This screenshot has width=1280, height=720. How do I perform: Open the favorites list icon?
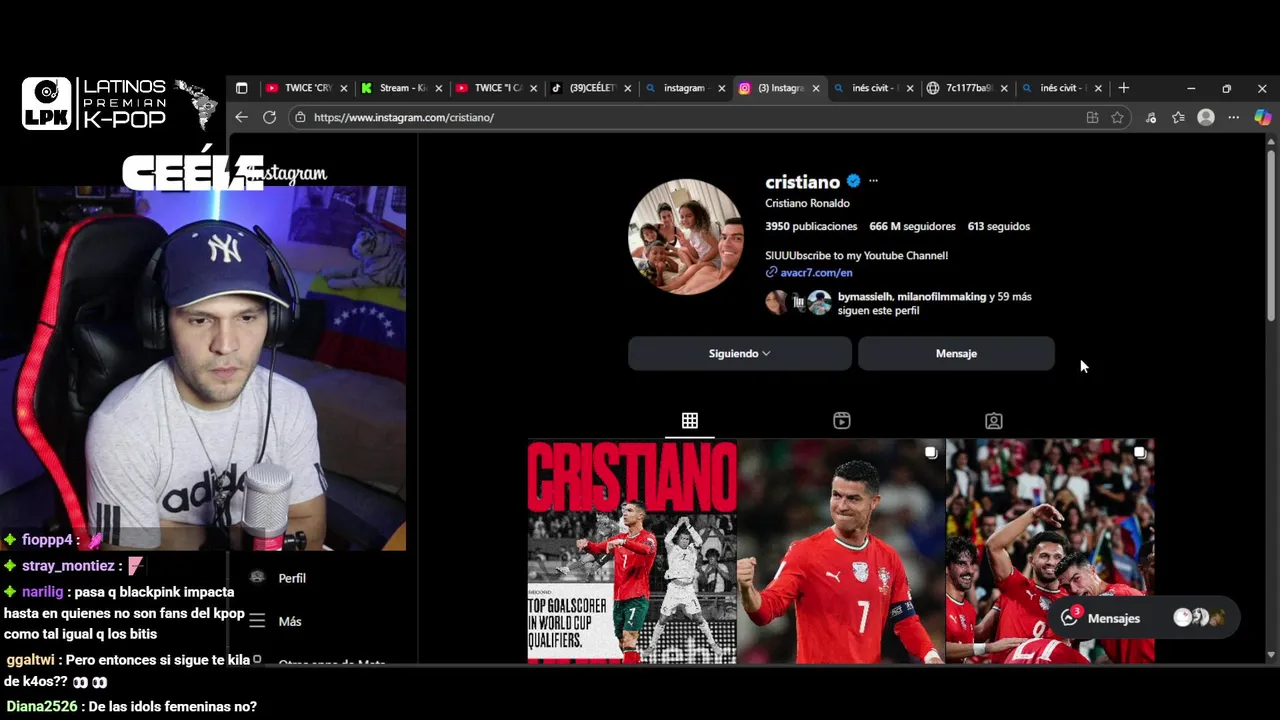point(1178,117)
